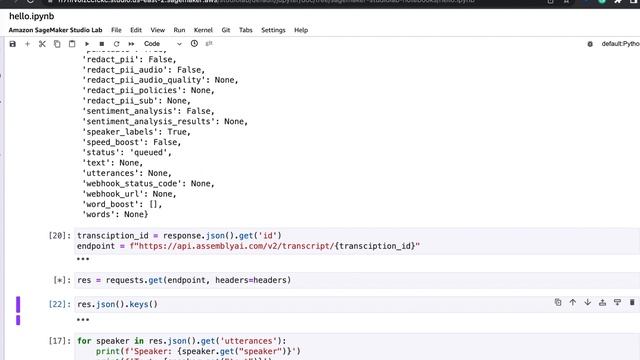Expand collapsed output under cell 20
The height and width of the screenshot is (360, 640).
coord(83,259)
